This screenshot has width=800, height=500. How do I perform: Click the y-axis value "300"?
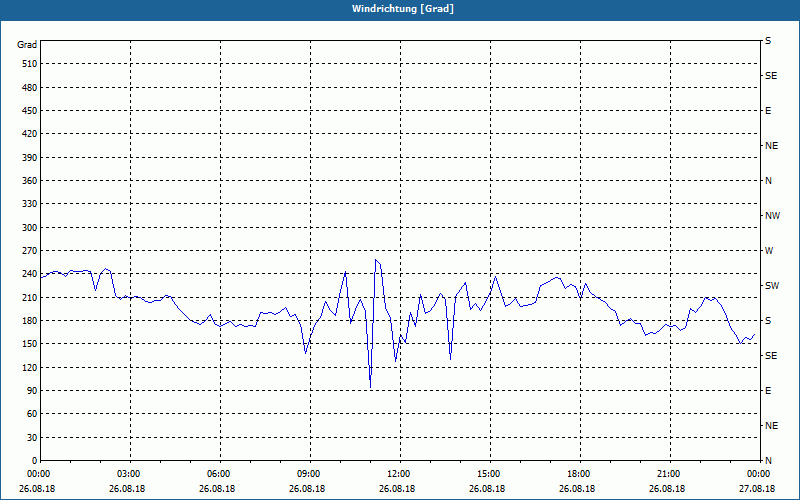tap(30, 228)
